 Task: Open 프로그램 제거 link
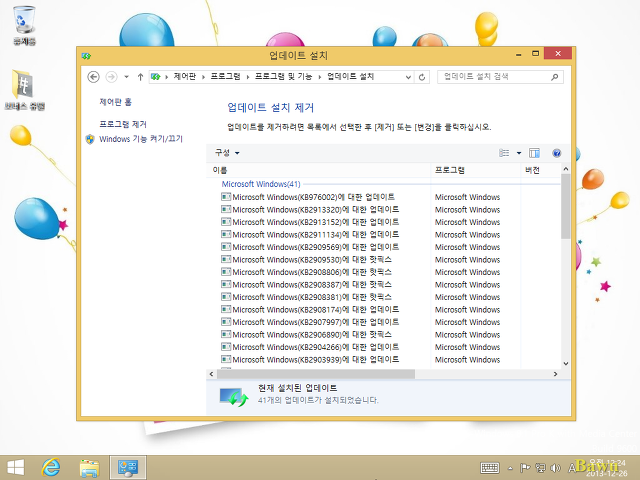point(123,124)
